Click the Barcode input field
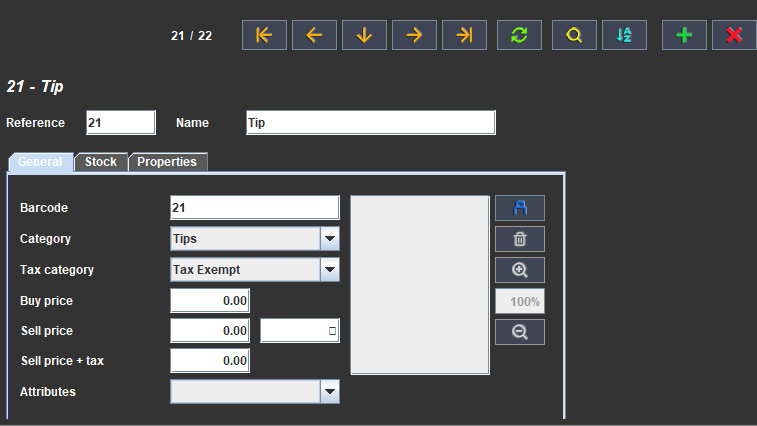Image resolution: width=757 pixels, height=426 pixels. 255,208
